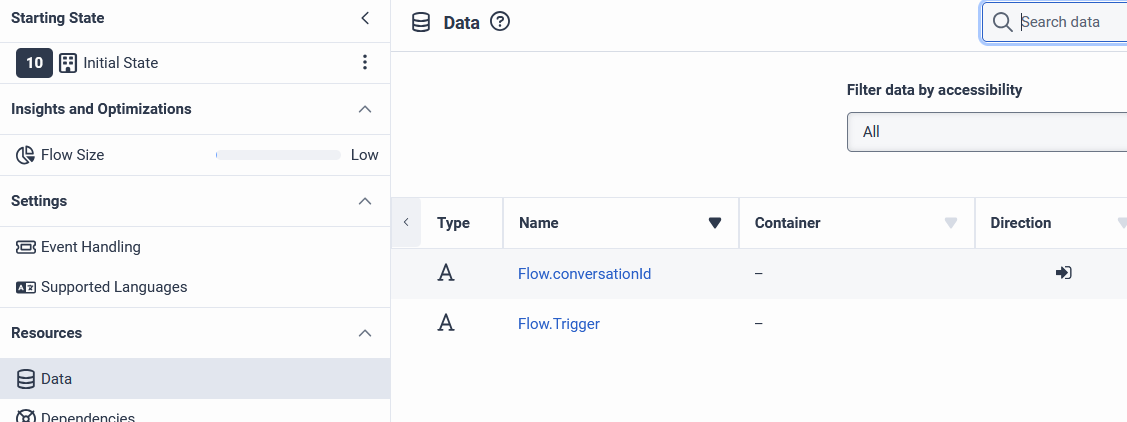
Task: Click the Flow.conversationId string type icon
Action: (446, 273)
